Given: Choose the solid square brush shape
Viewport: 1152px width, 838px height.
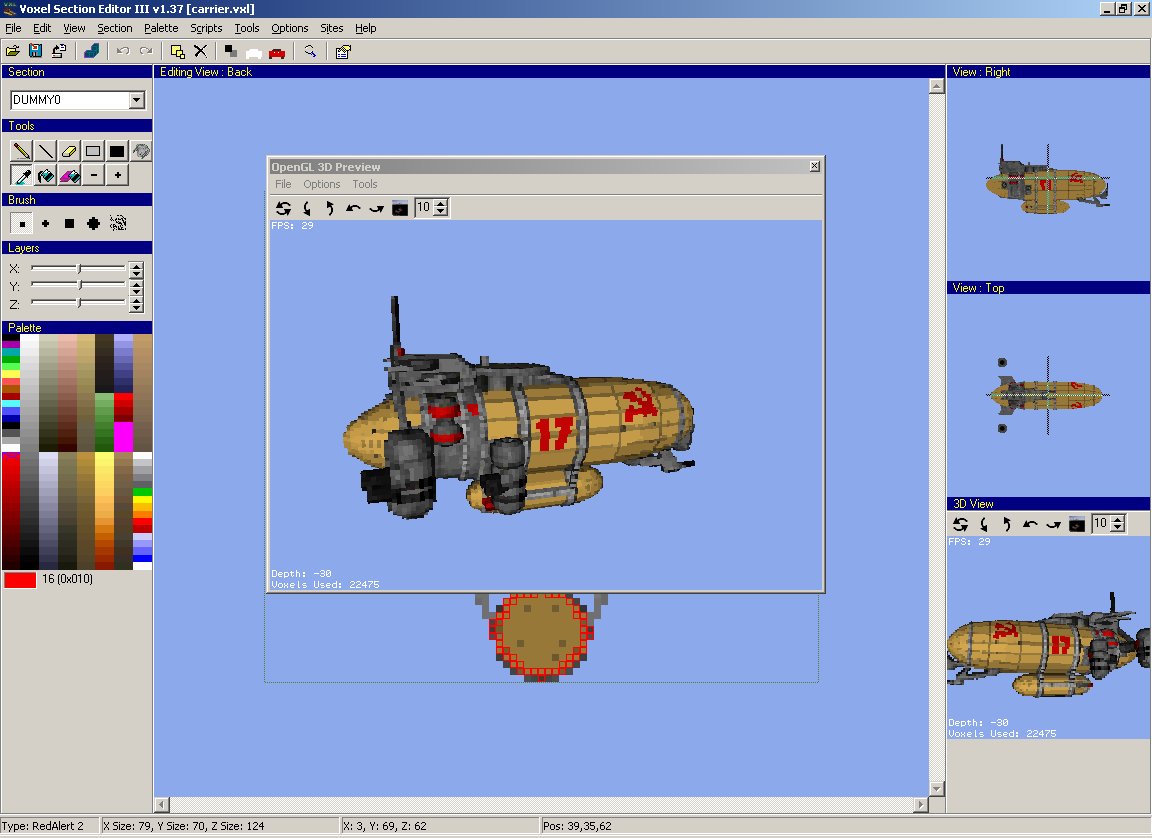Looking at the screenshot, I should point(69,223).
